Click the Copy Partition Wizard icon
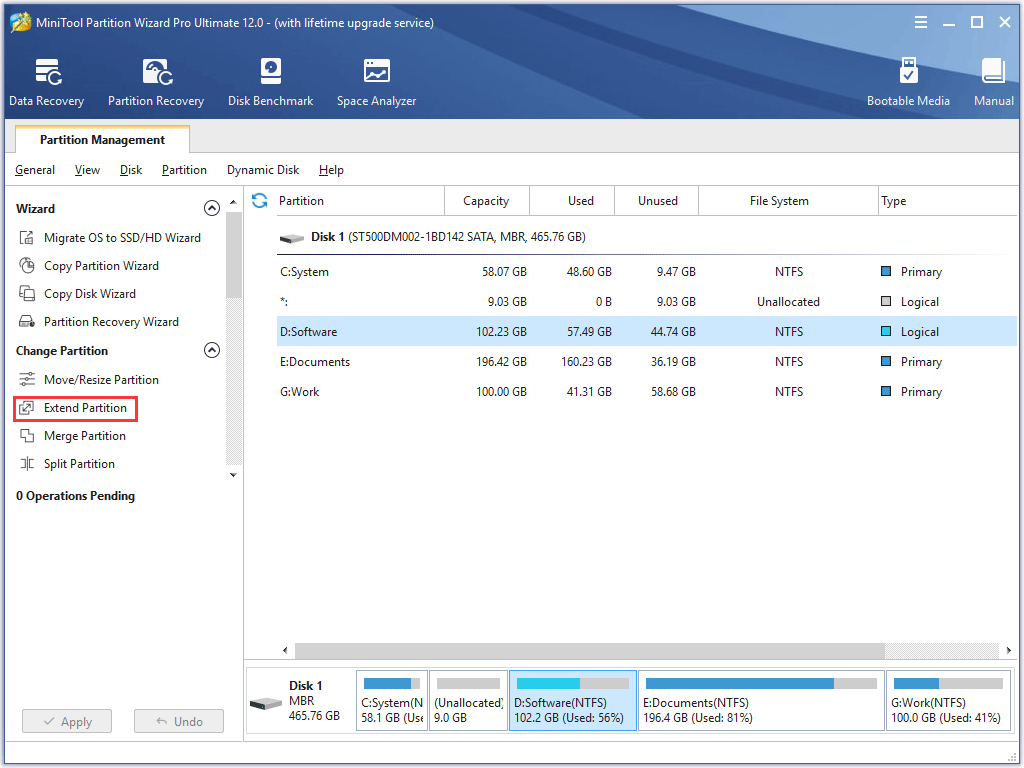 click(27, 266)
